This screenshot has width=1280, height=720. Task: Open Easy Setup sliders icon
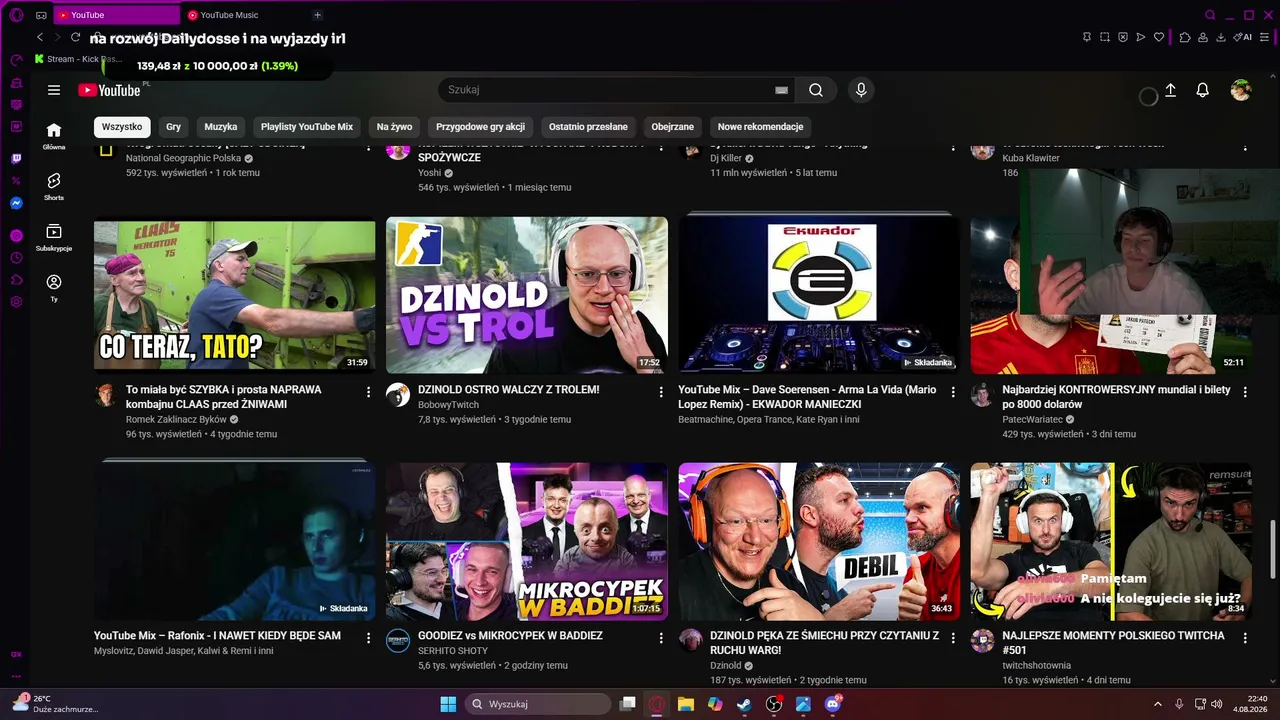coord(1262,37)
